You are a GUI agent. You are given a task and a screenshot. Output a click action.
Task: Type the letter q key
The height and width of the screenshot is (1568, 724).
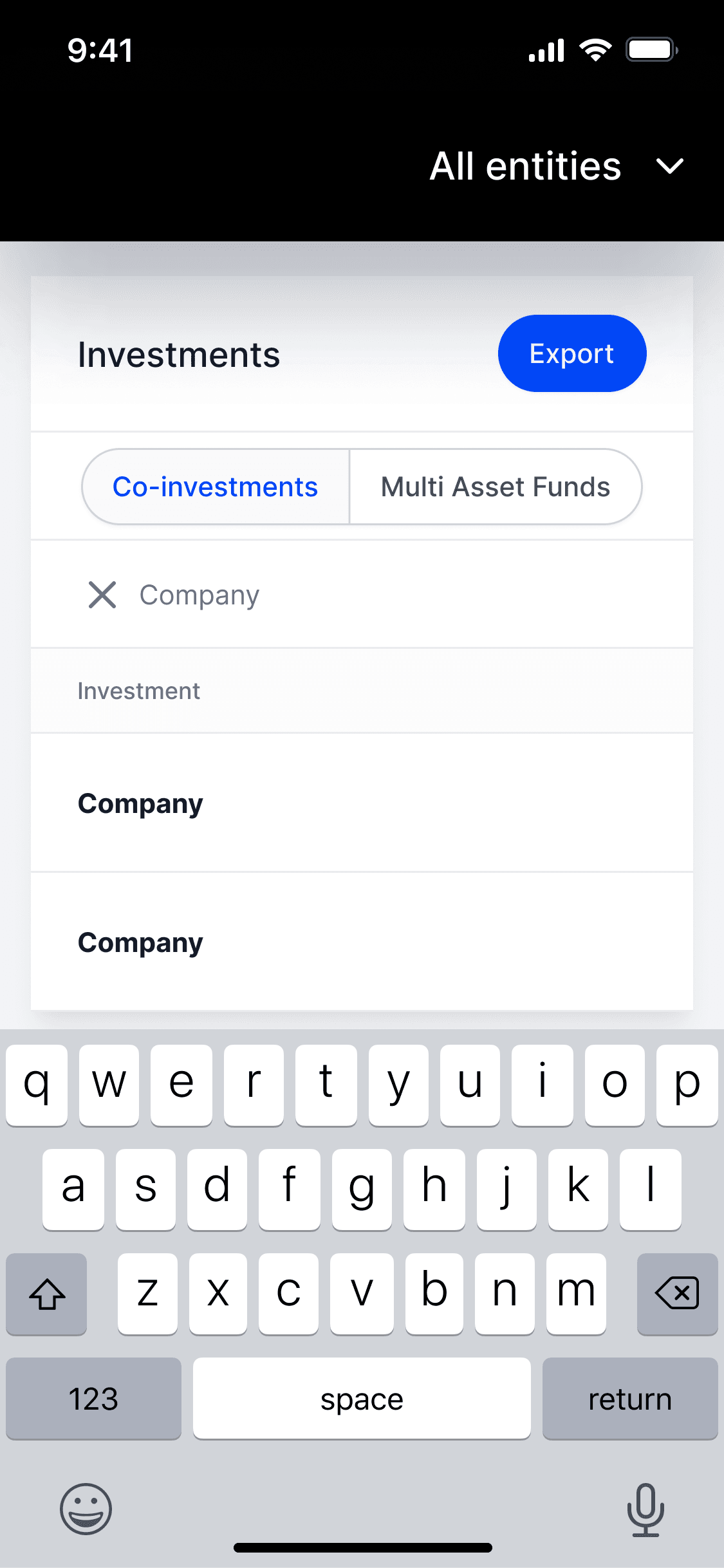pos(37,1084)
